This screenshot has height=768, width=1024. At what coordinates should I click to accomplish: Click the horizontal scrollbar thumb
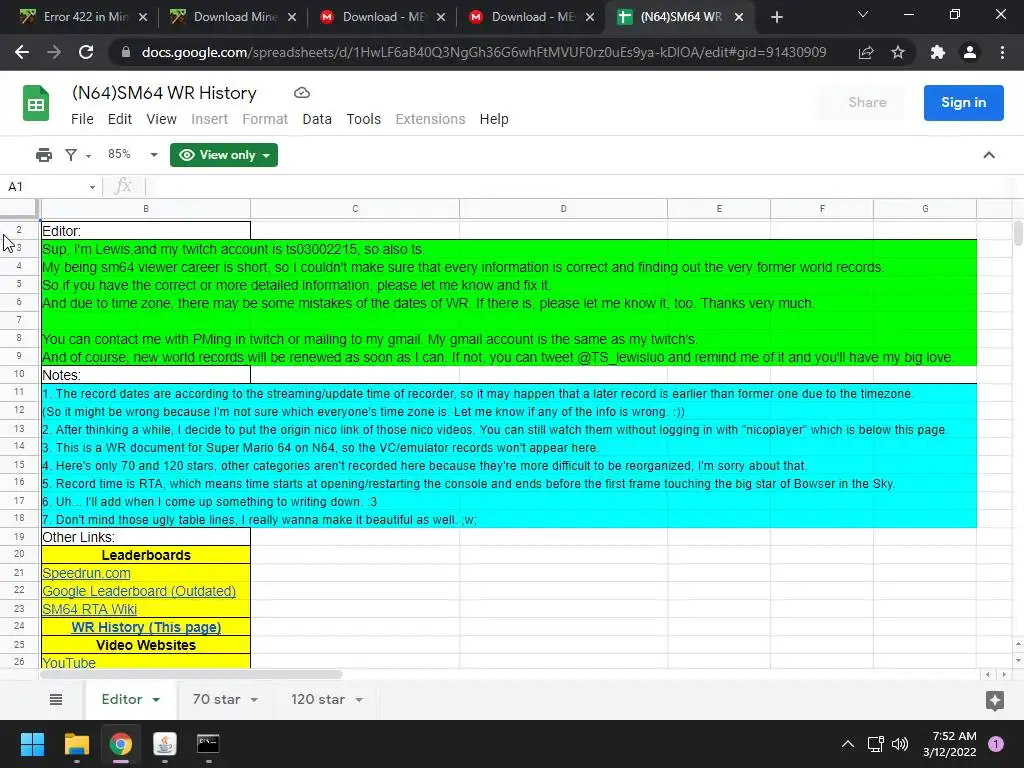coord(191,674)
